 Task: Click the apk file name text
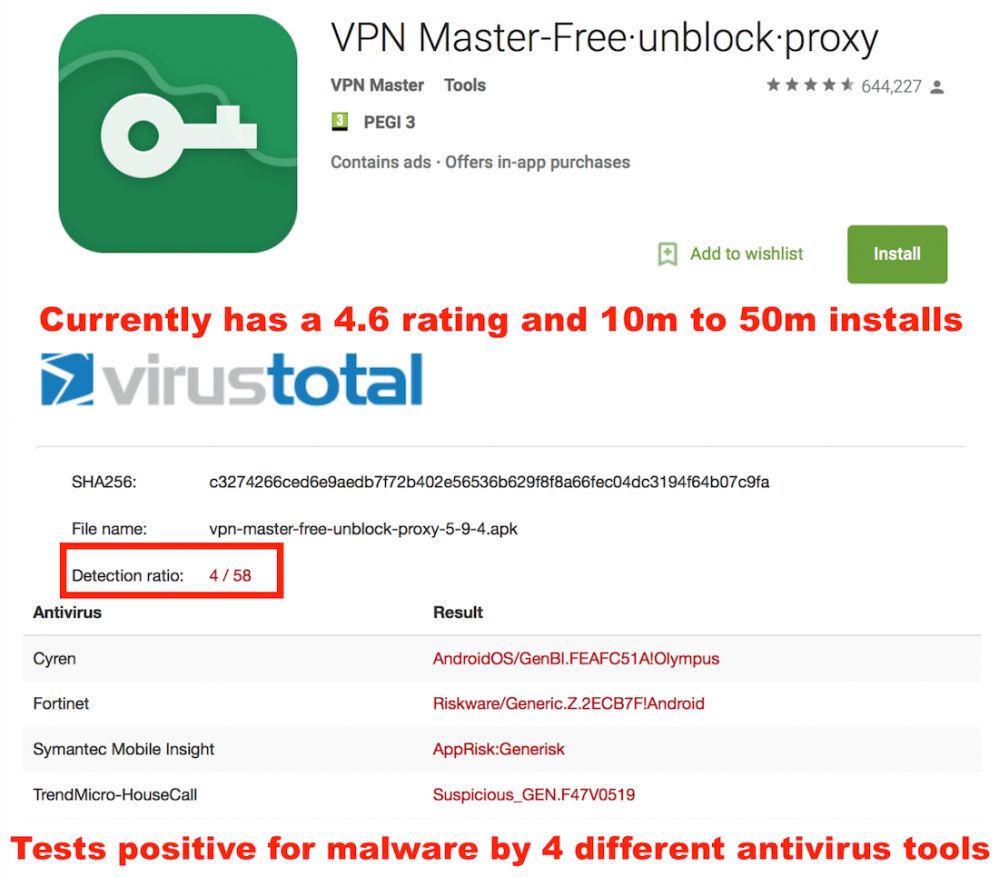point(363,529)
